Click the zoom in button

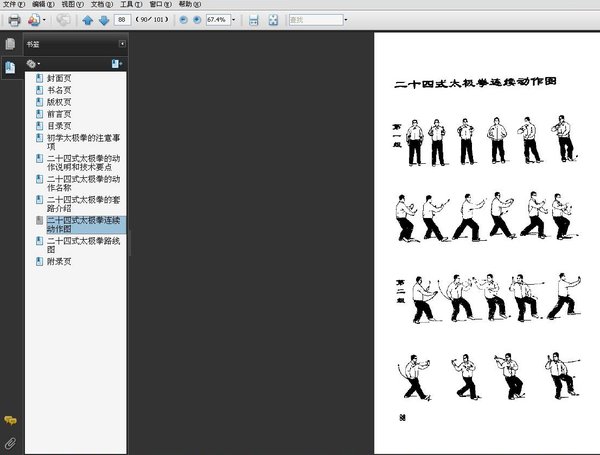[x=196, y=19]
